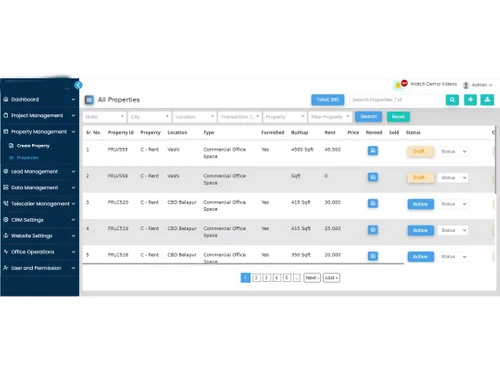The image size is (500, 375).
Task: Click the green Reset button
Action: pos(398,117)
